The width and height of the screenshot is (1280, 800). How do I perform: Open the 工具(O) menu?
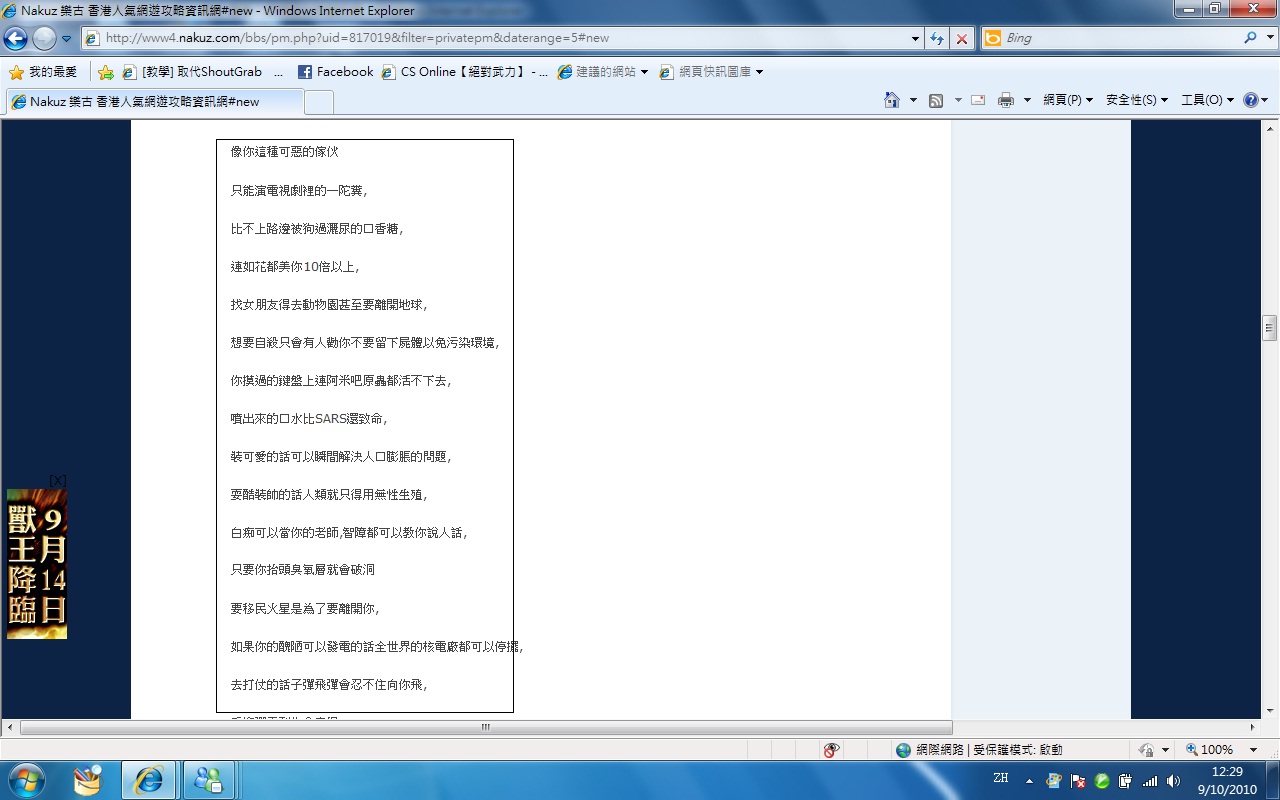1207,100
